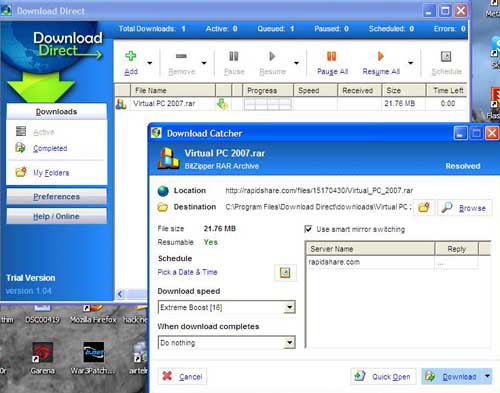Sort by File Name column header

point(173,90)
